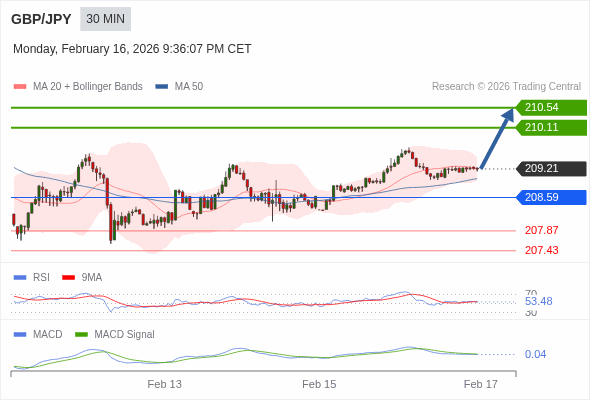Click the GBP/JPY pair title
The width and height of the screenshot is (590, 400).
41,19
